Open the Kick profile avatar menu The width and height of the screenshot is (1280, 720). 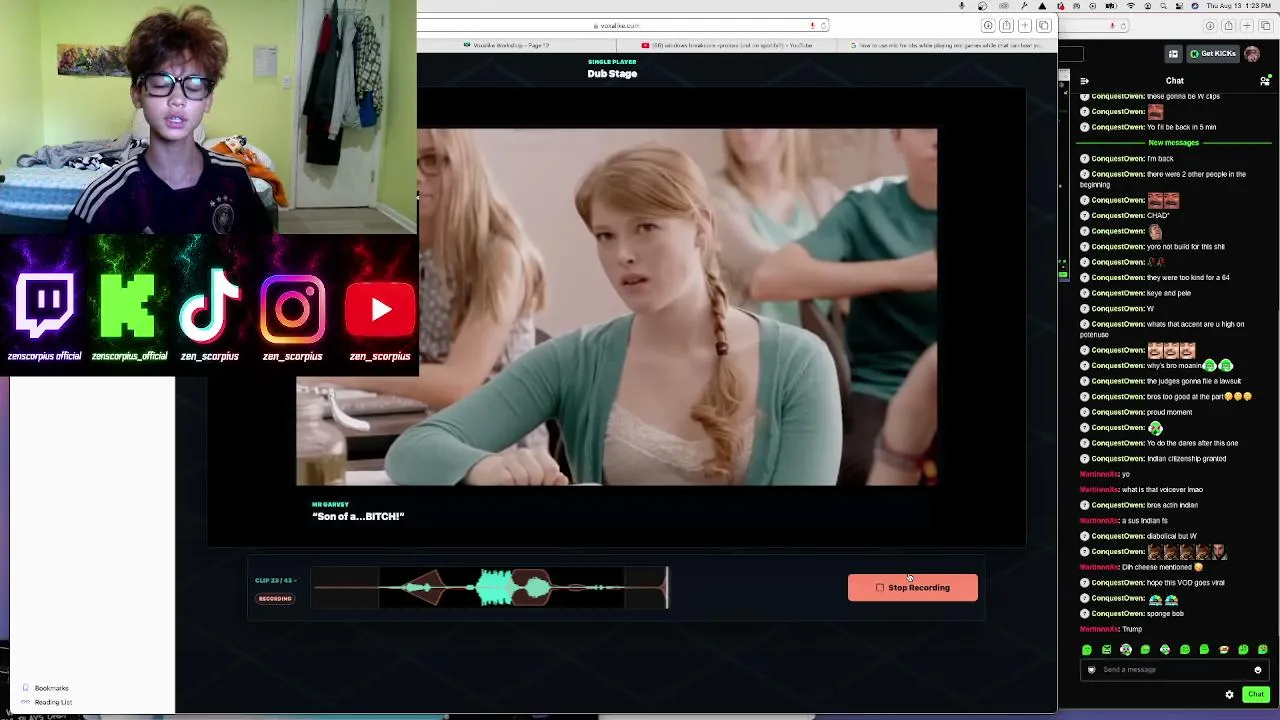pyautogui.click(x=1252, y=54)
